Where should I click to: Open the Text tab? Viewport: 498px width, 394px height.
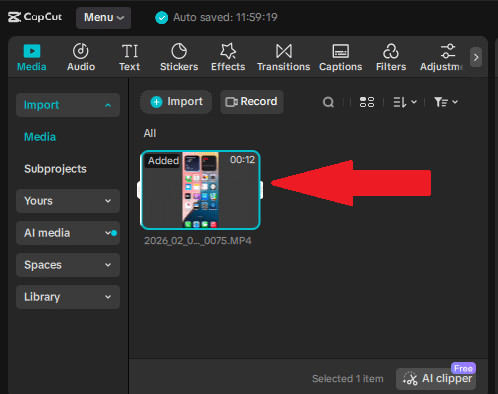tap(130, 58)
